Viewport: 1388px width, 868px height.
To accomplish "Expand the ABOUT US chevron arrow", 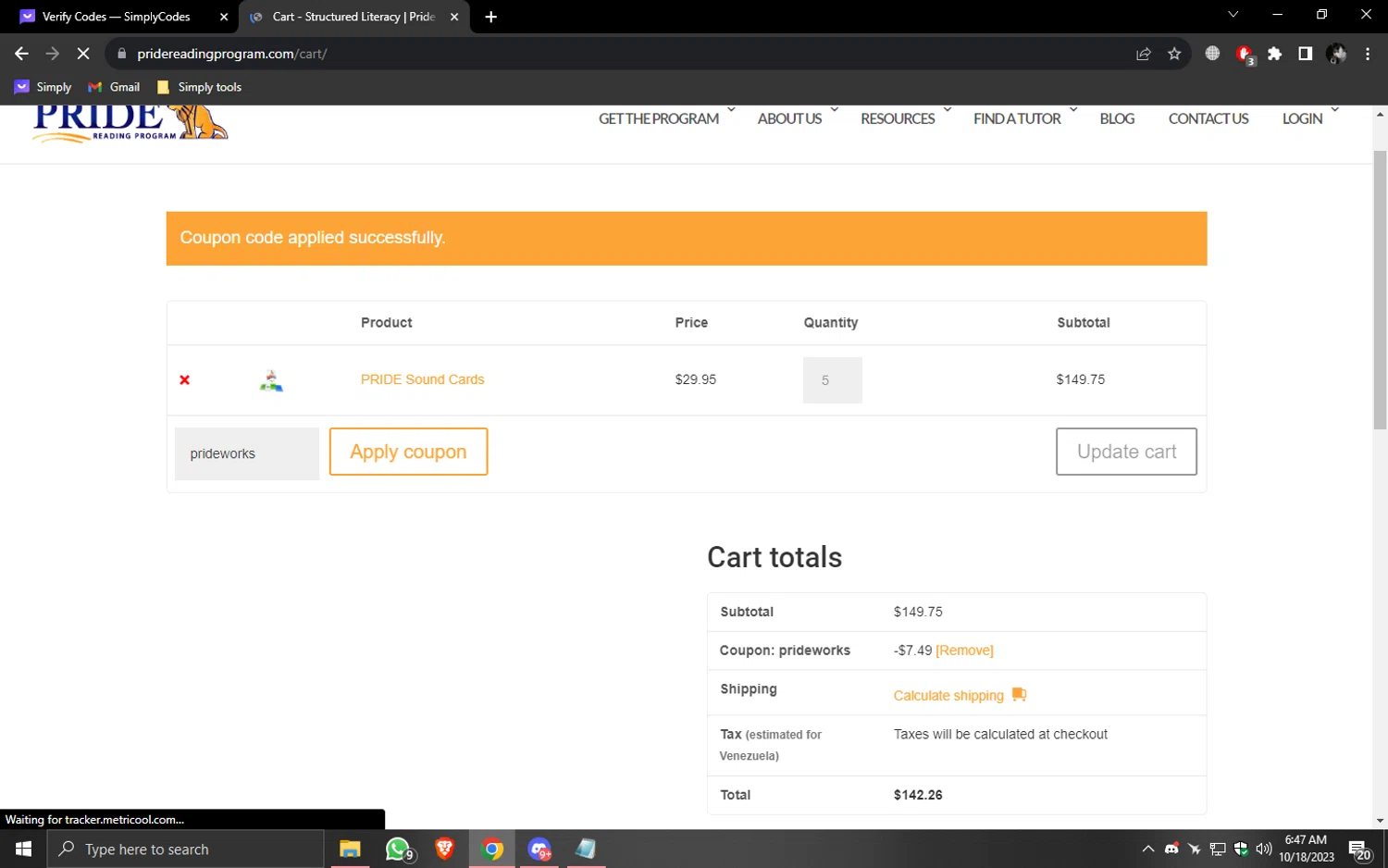I will click(x=834, y=109).
